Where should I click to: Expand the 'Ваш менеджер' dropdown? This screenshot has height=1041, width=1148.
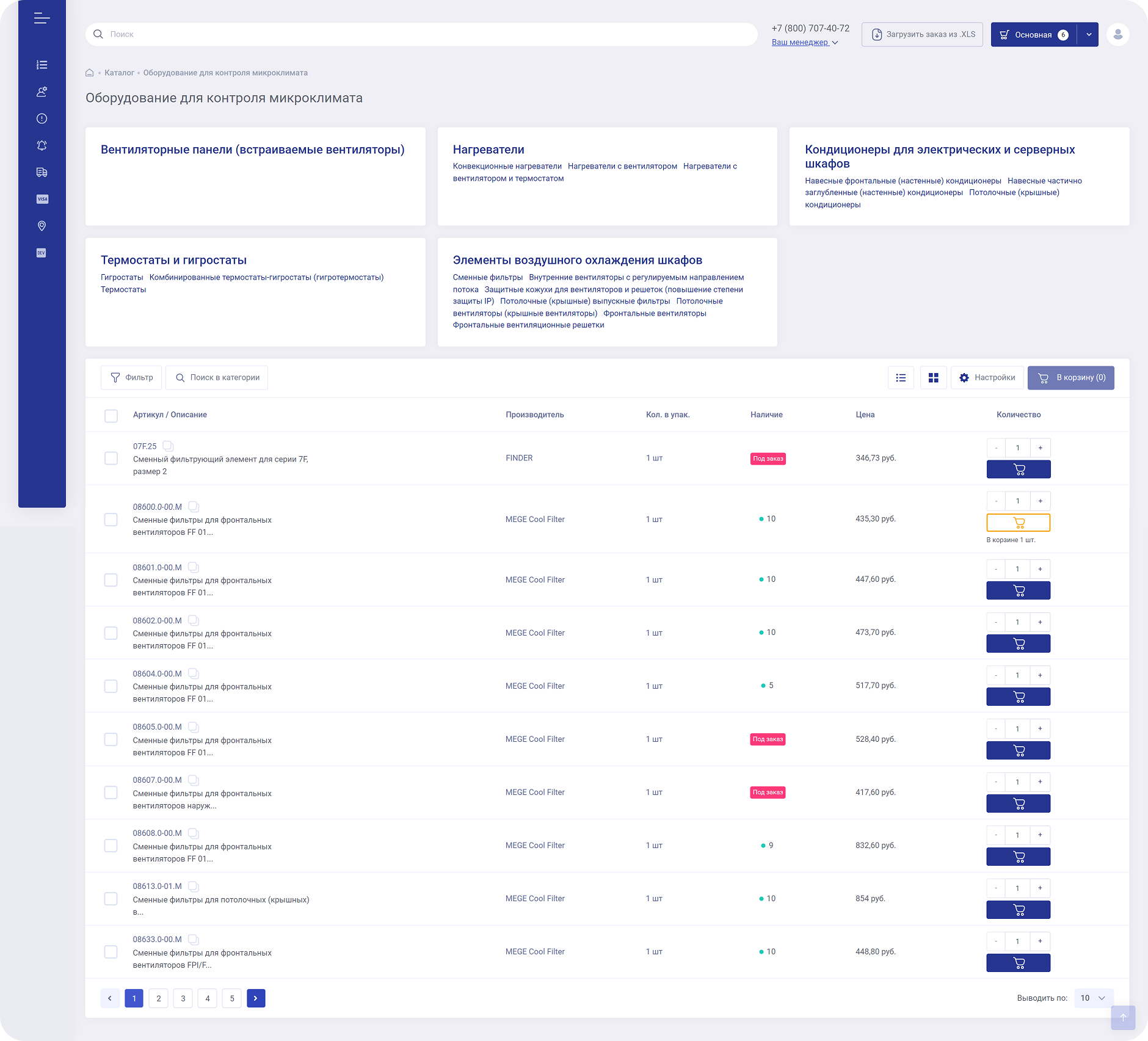click(804, 43)
